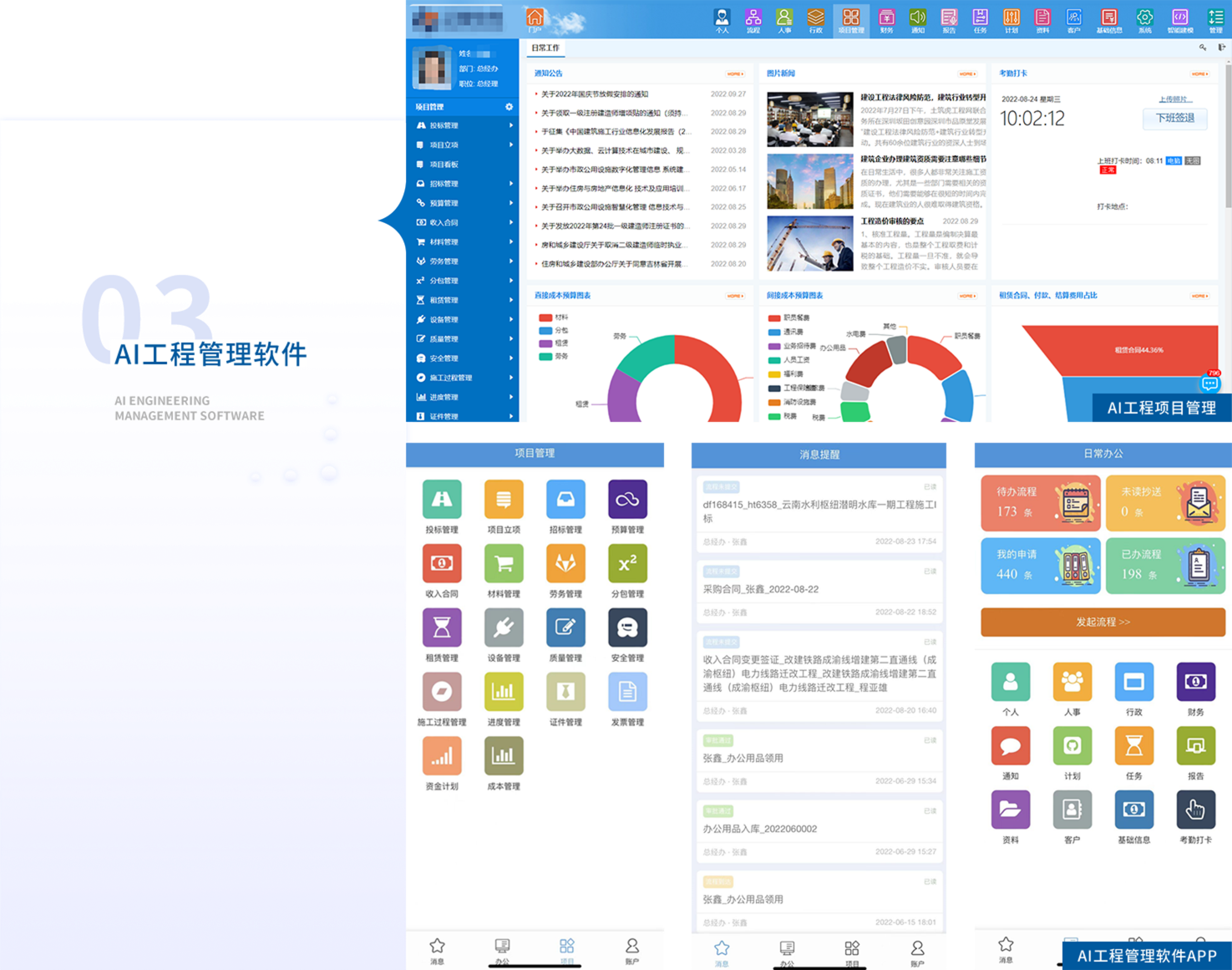
Task: Switch to the 日常工作 tab
Action: pos(545,48)
